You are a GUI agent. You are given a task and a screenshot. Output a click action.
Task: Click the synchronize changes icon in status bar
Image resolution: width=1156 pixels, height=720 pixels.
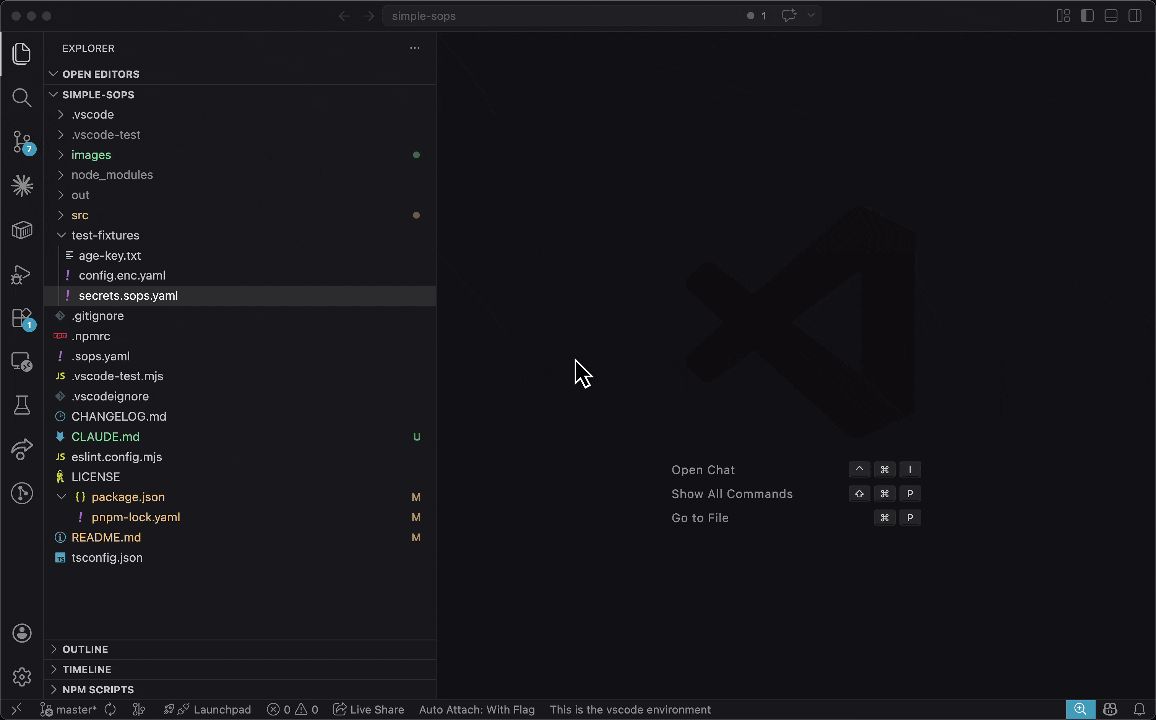[110, 710]
